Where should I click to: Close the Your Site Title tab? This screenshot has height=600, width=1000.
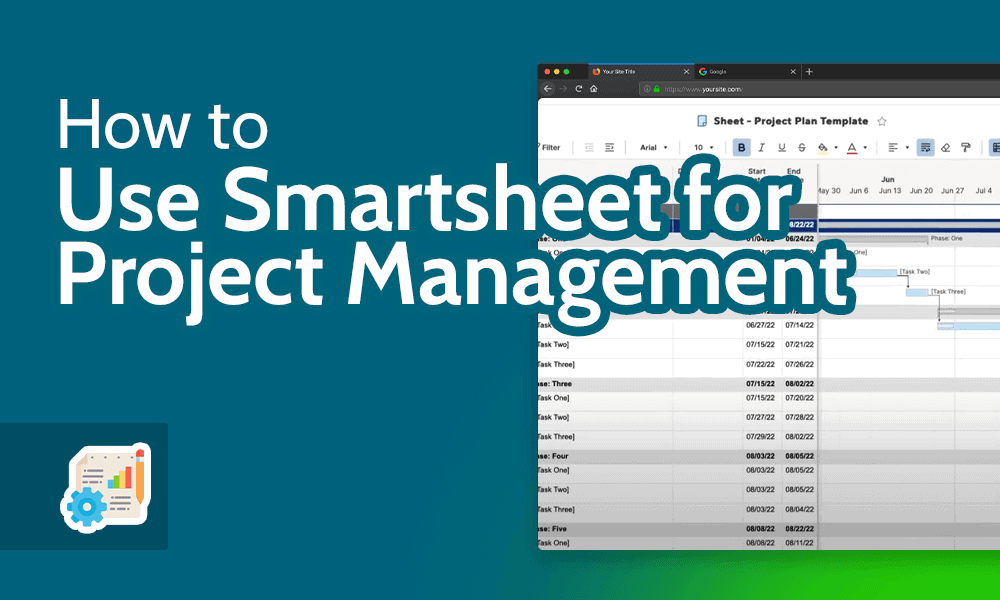(687, 71)
